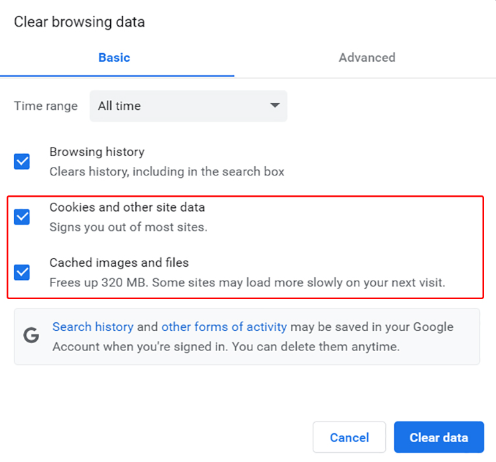Uncheck the Browsing history checkbox
496x462 pixels.
tap(22, 161)
